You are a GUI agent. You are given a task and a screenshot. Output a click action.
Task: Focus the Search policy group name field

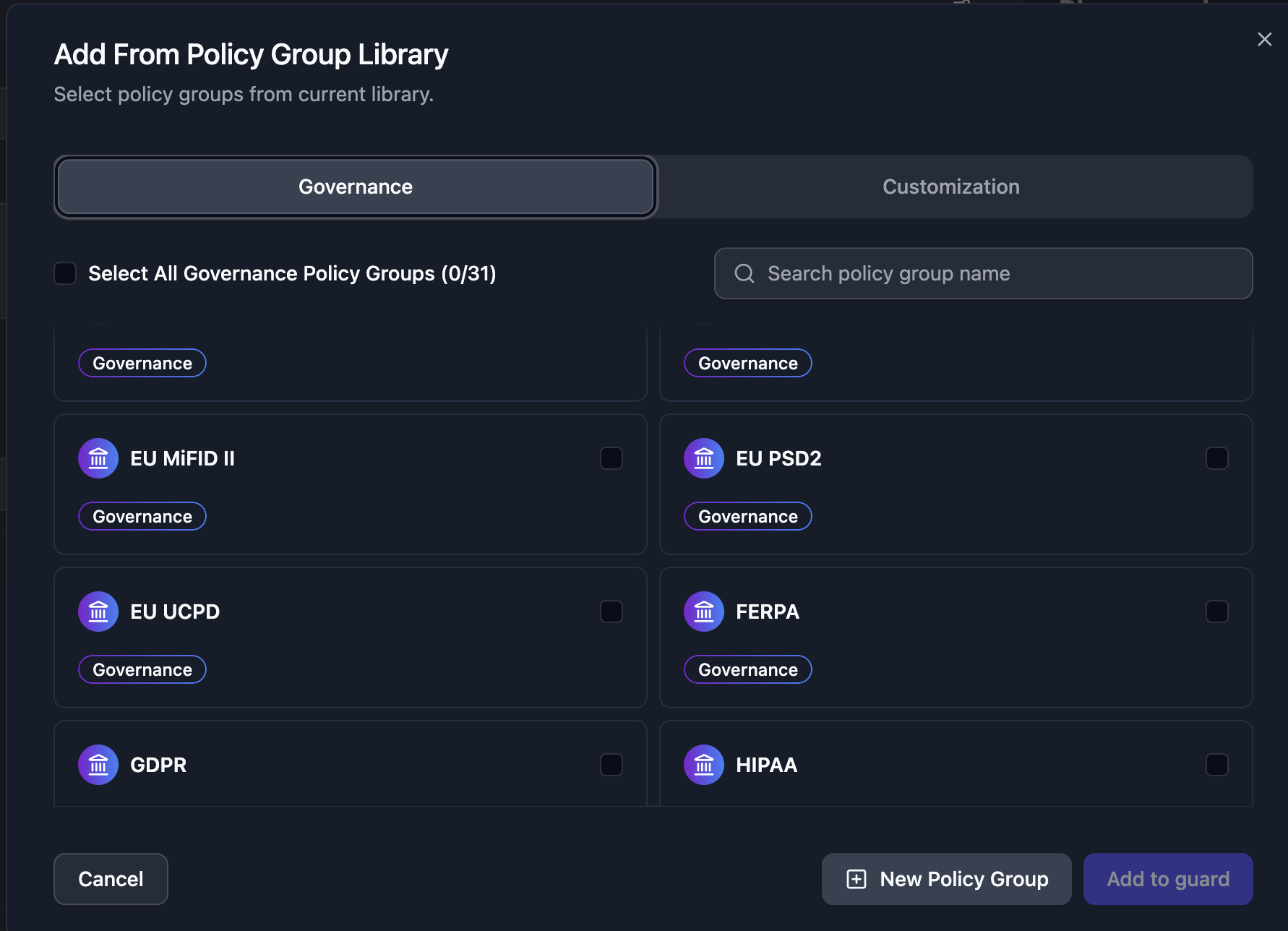coord(983,273)
